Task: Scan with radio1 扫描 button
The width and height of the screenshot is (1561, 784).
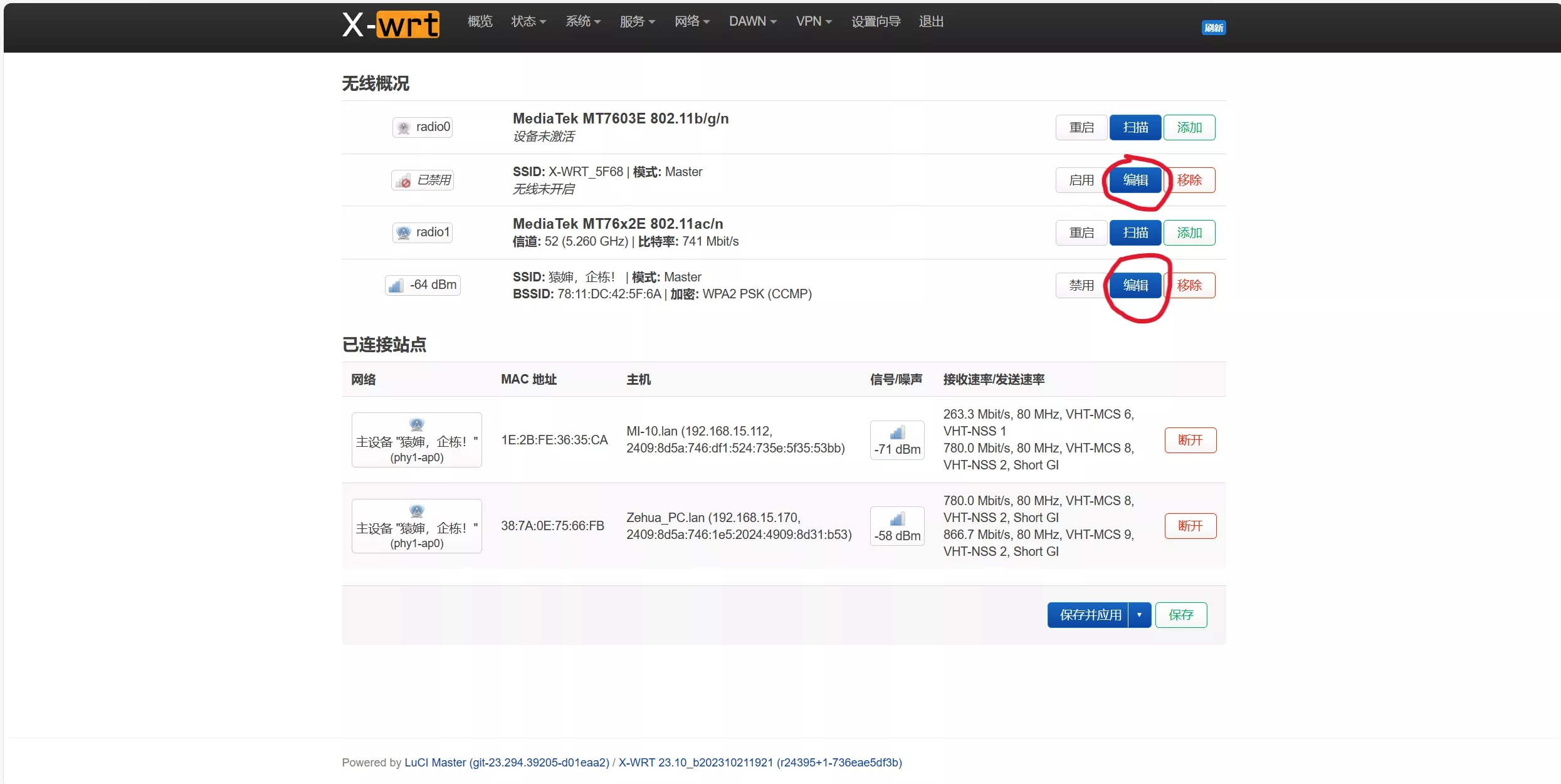Action: coord(1135,233)
